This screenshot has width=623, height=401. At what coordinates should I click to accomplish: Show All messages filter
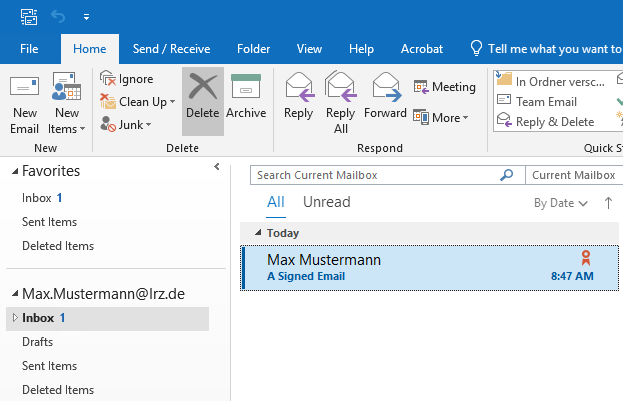(x=276, y=202)
